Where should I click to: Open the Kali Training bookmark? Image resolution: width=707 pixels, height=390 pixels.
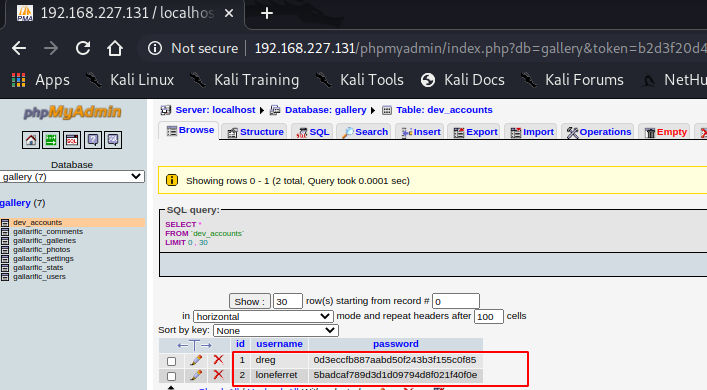[x=244, y=80]
